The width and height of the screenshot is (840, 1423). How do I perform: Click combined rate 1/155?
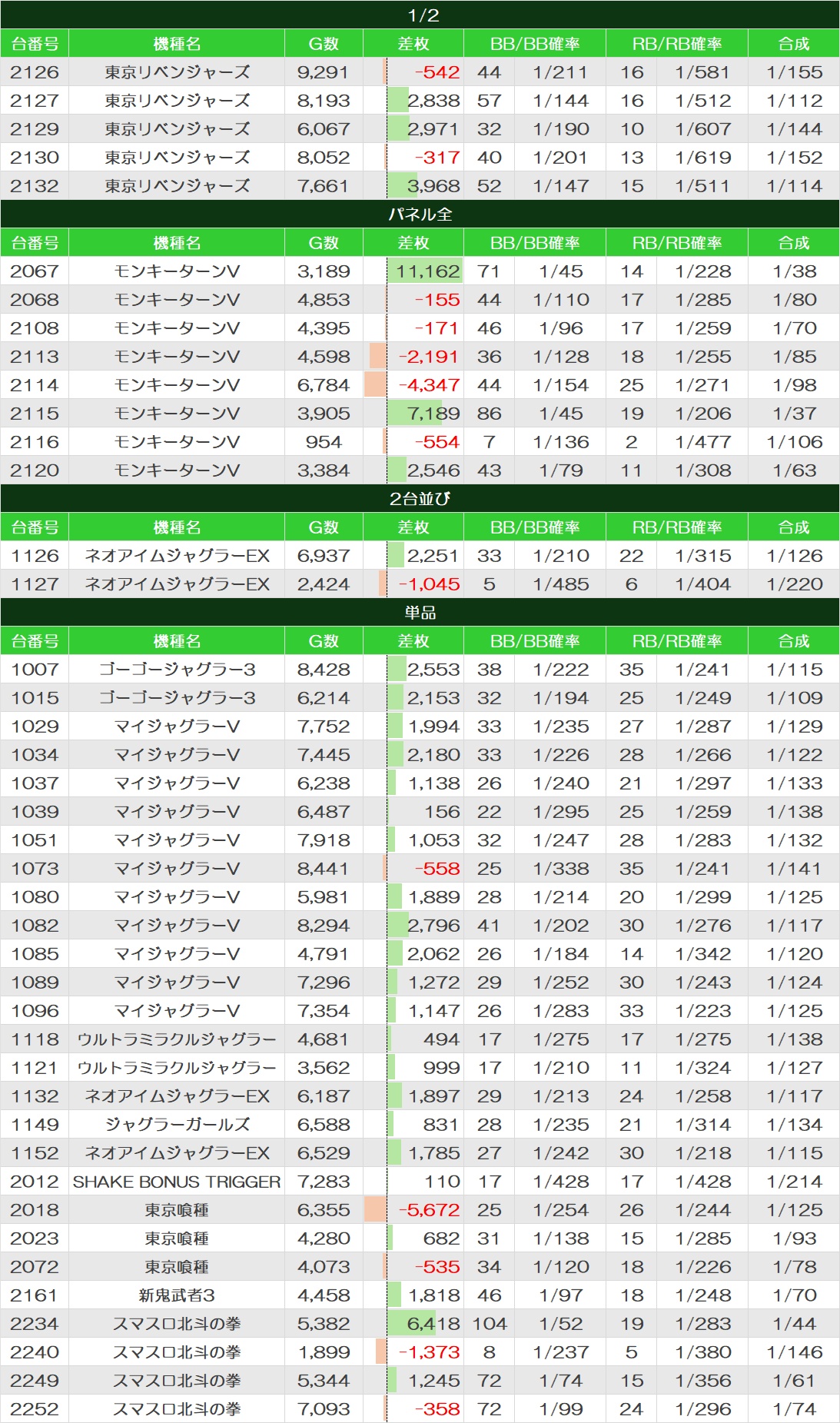[794, 72]
